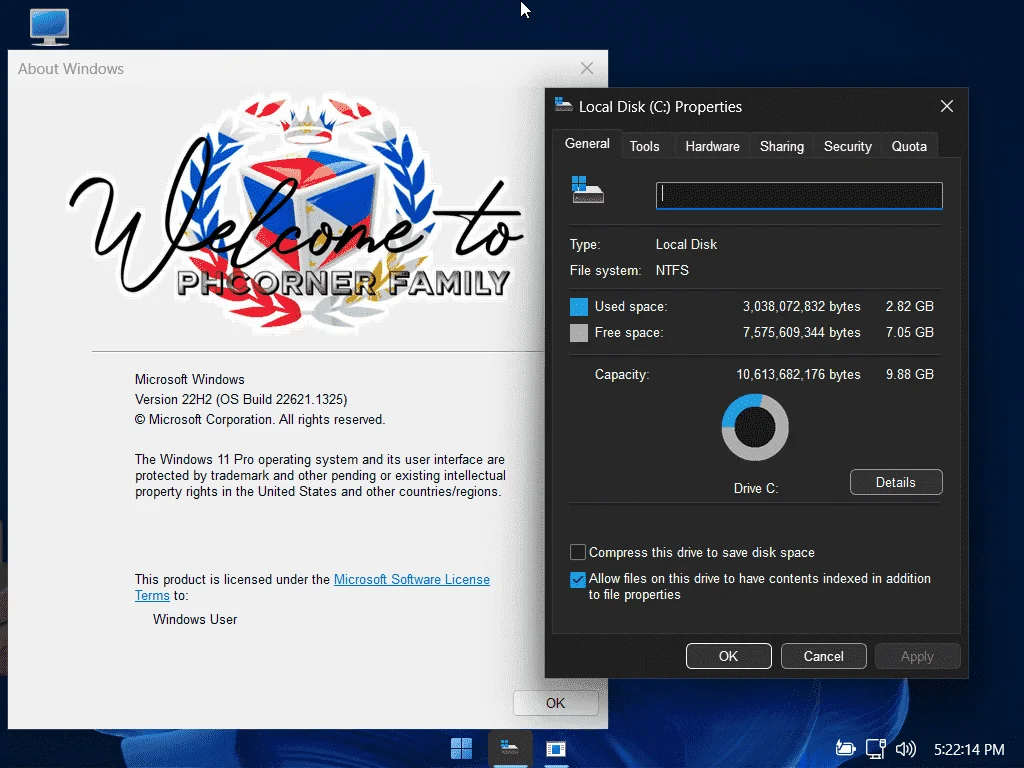The width and height of the screenshot is (1024, 768).
Task: Open the network tray icon
Action: pos(876,748)
